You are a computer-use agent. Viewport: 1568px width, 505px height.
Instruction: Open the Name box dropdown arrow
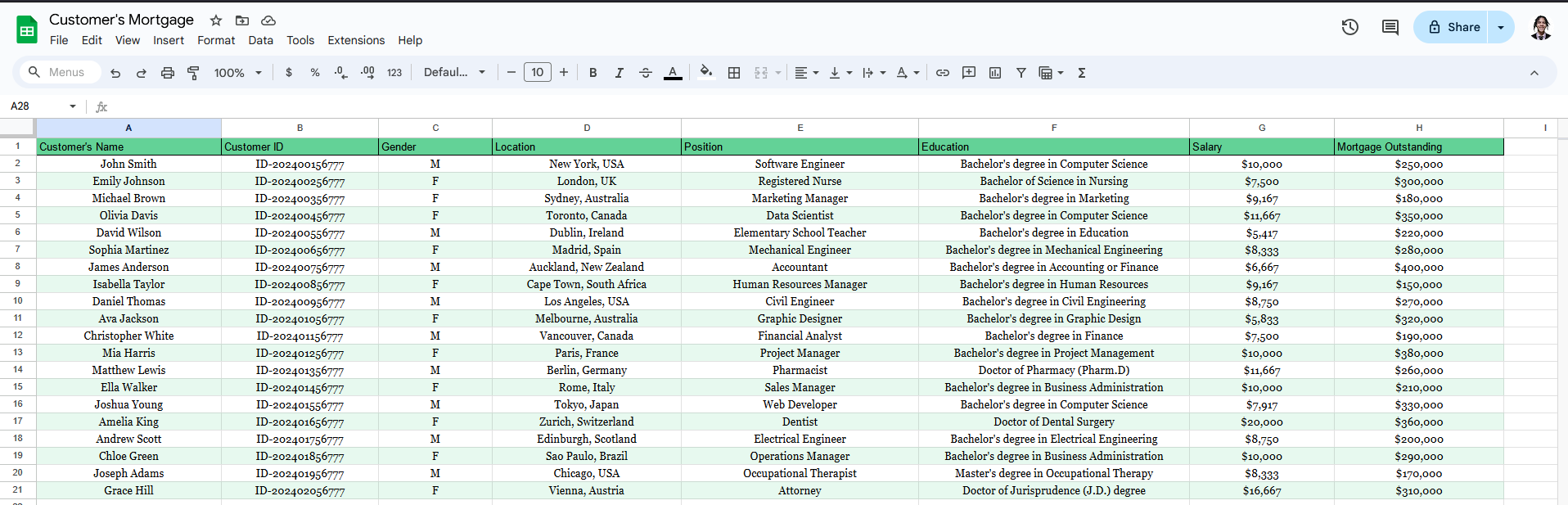(x=73, y=106)
